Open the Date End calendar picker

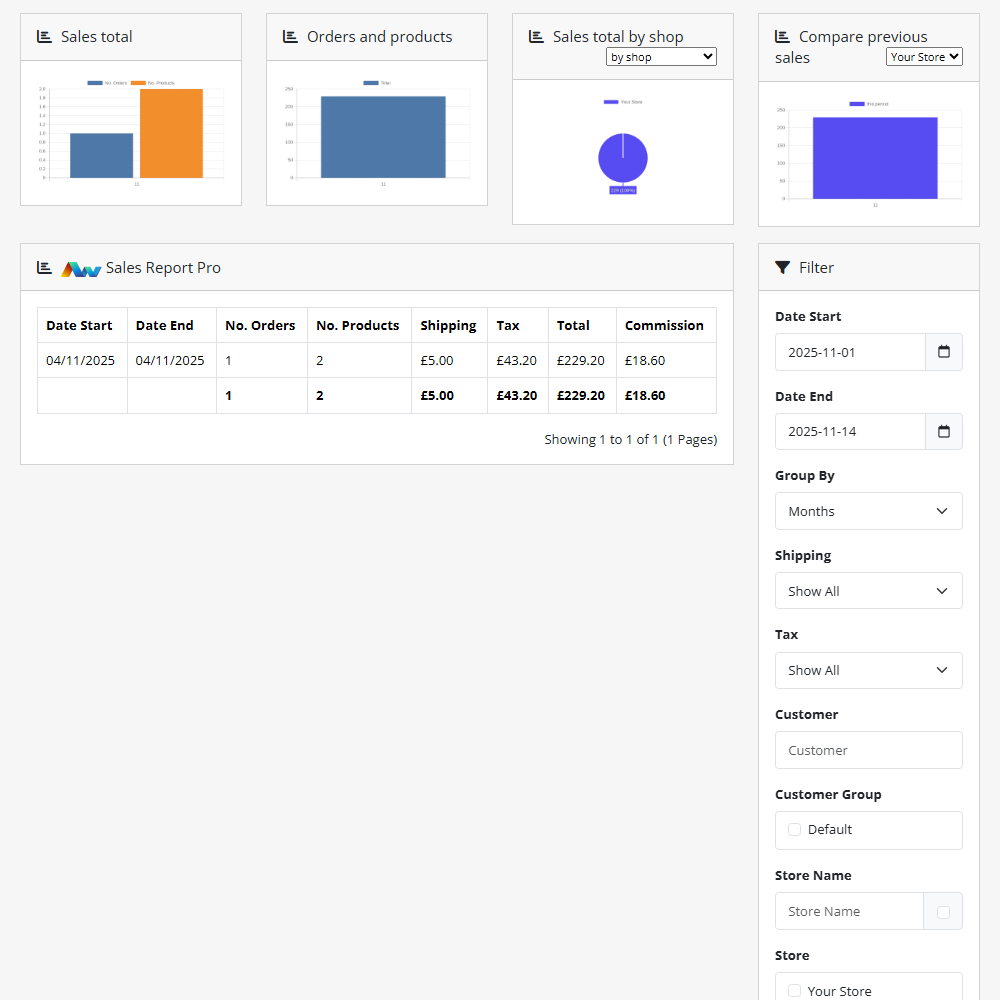click(943, 431)
